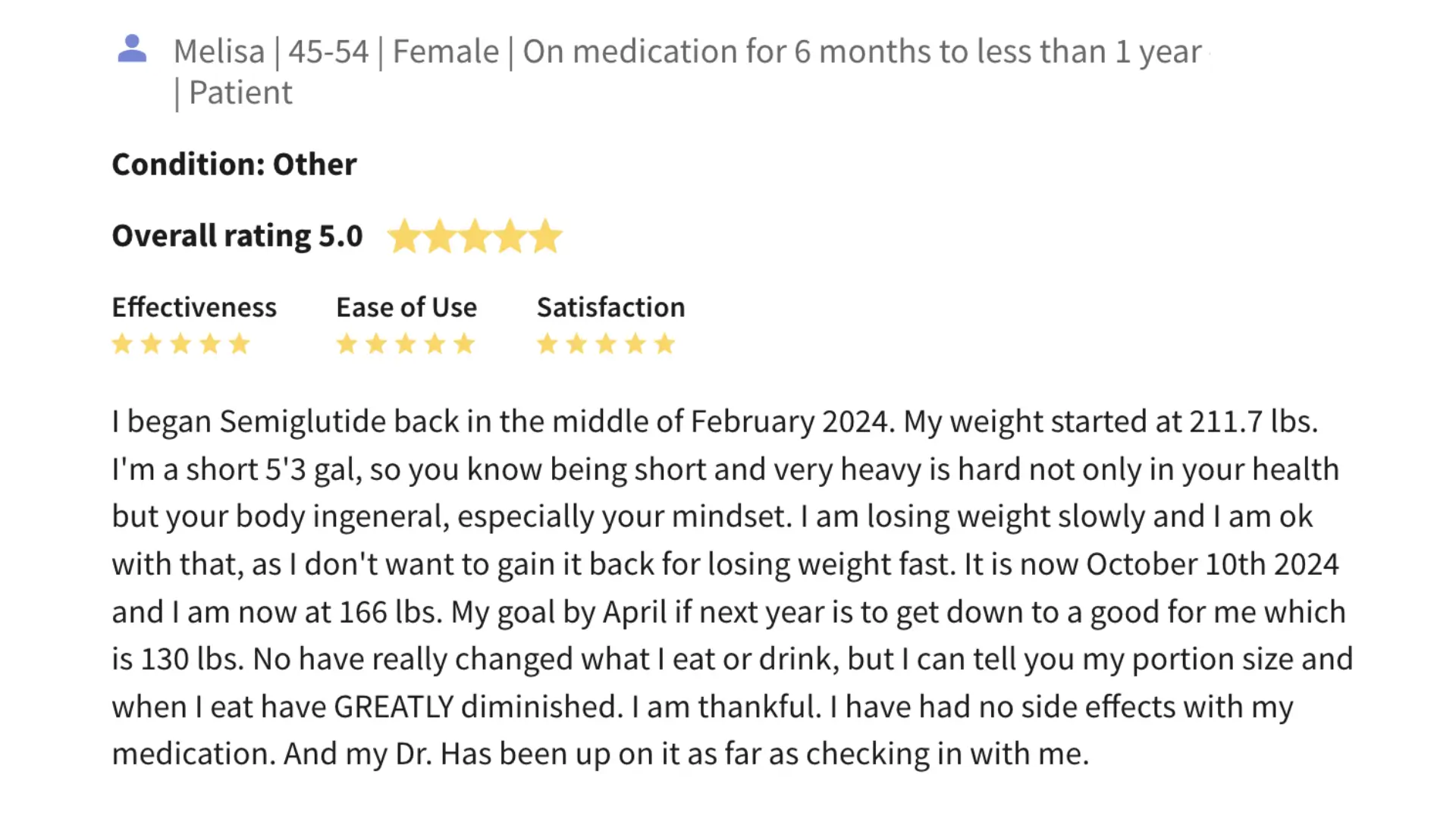Click the Satisfaction label
Viewport: 1456px width, 819px height.
(x=610, y=307)
